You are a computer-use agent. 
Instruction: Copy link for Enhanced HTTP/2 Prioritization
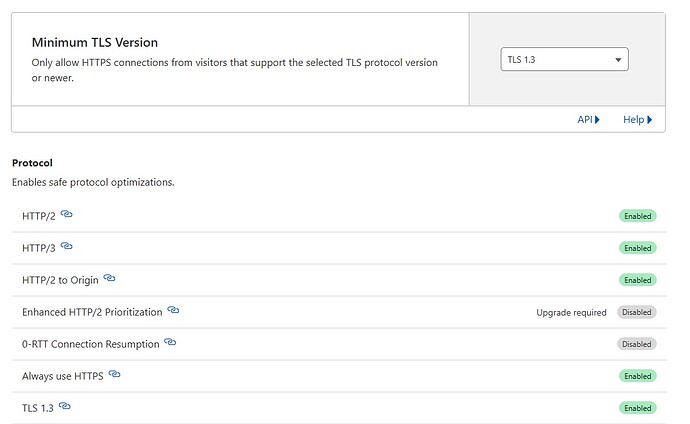(173, 310)
